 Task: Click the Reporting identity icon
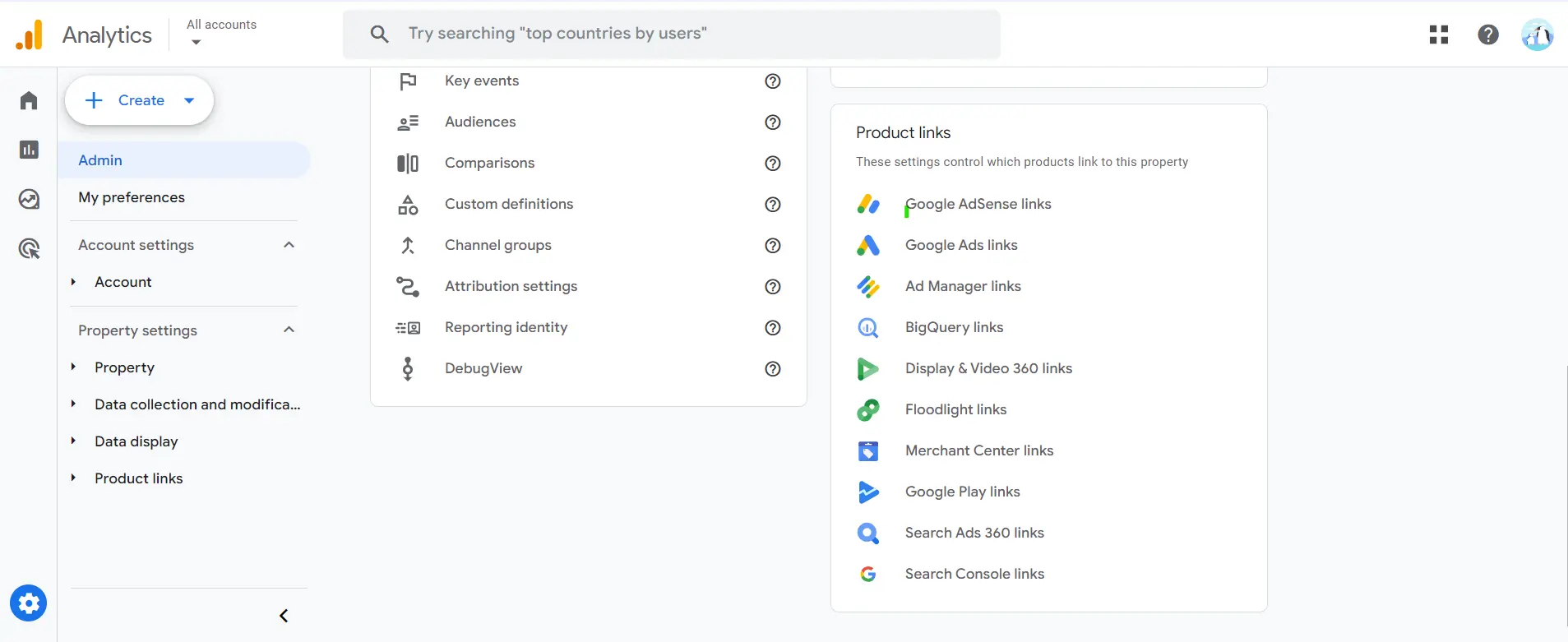[408, 327]
